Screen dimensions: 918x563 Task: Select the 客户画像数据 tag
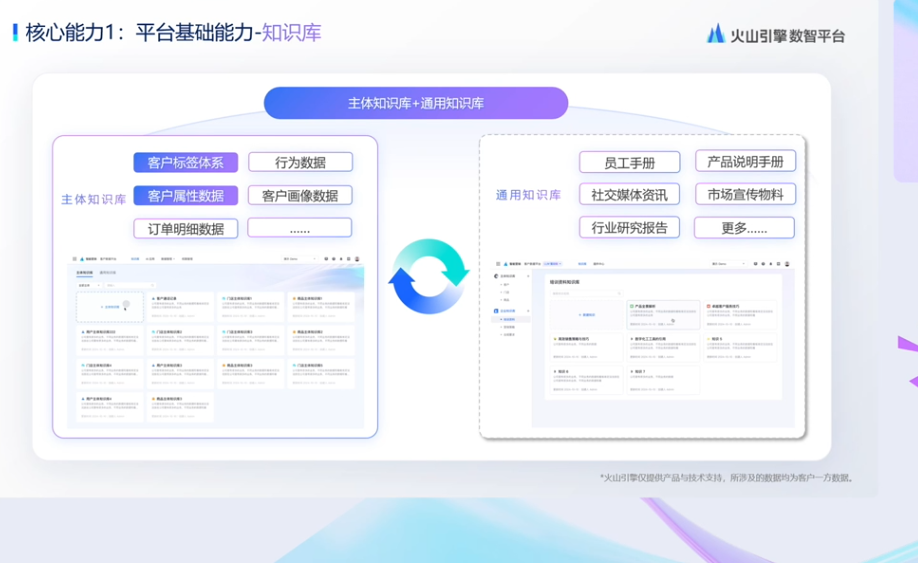click(300, 195)
